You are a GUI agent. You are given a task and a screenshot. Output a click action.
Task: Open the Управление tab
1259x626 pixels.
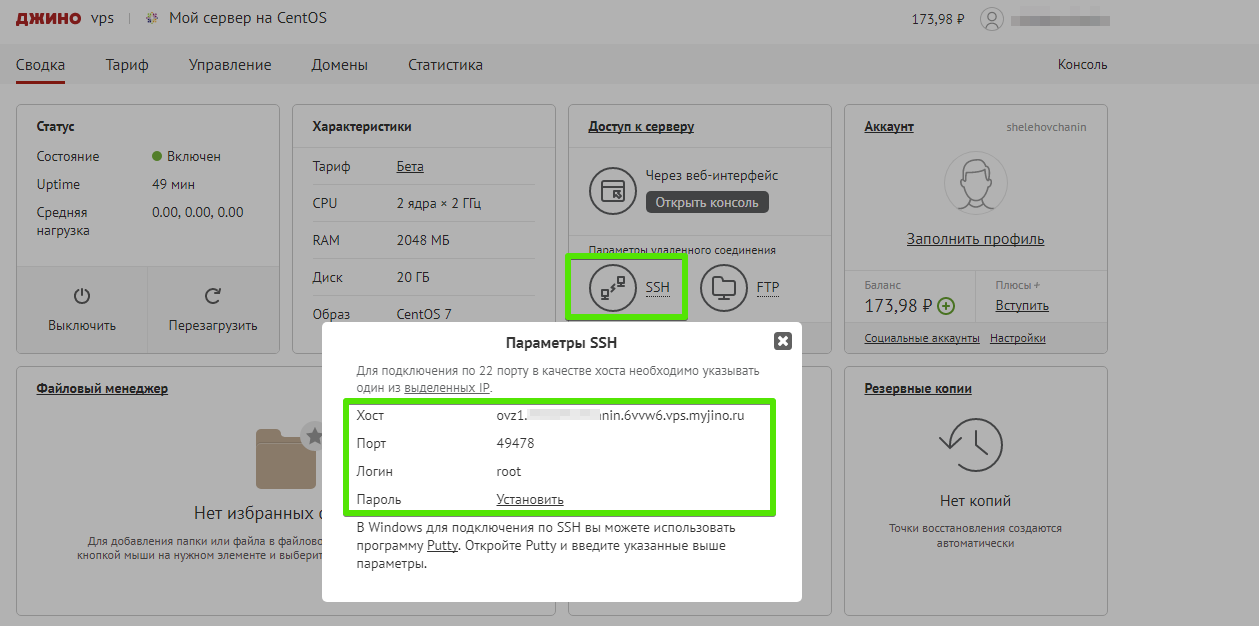click(230, 65)
